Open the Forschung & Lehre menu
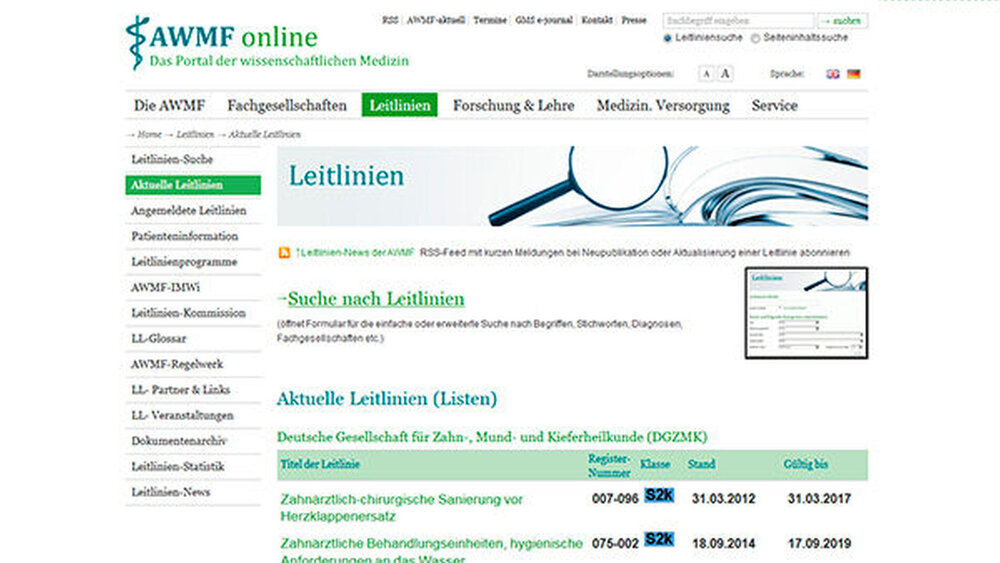The height and width of the screenshot is (563, 1000). [x=513, y=105]
